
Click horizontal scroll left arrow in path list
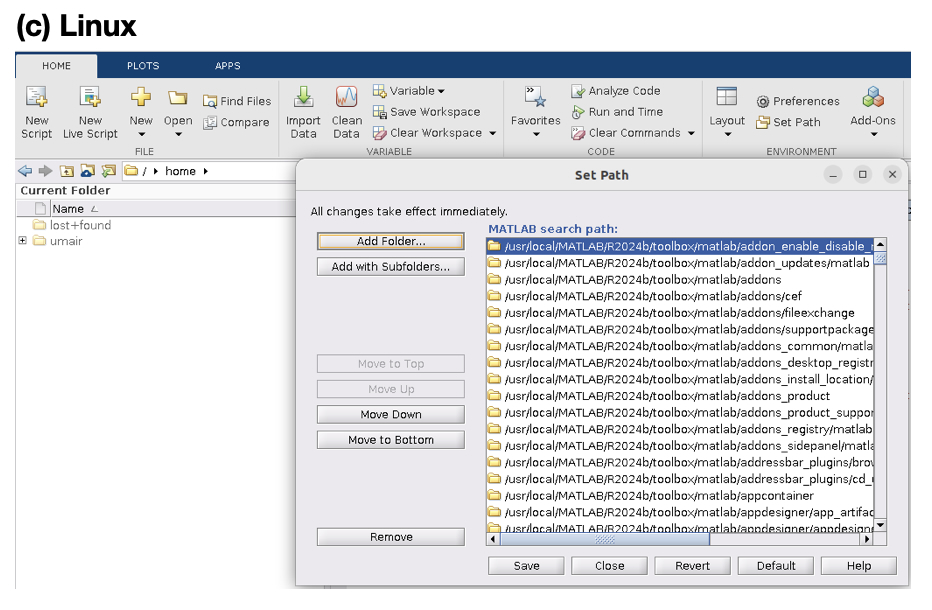pos(493,539)
